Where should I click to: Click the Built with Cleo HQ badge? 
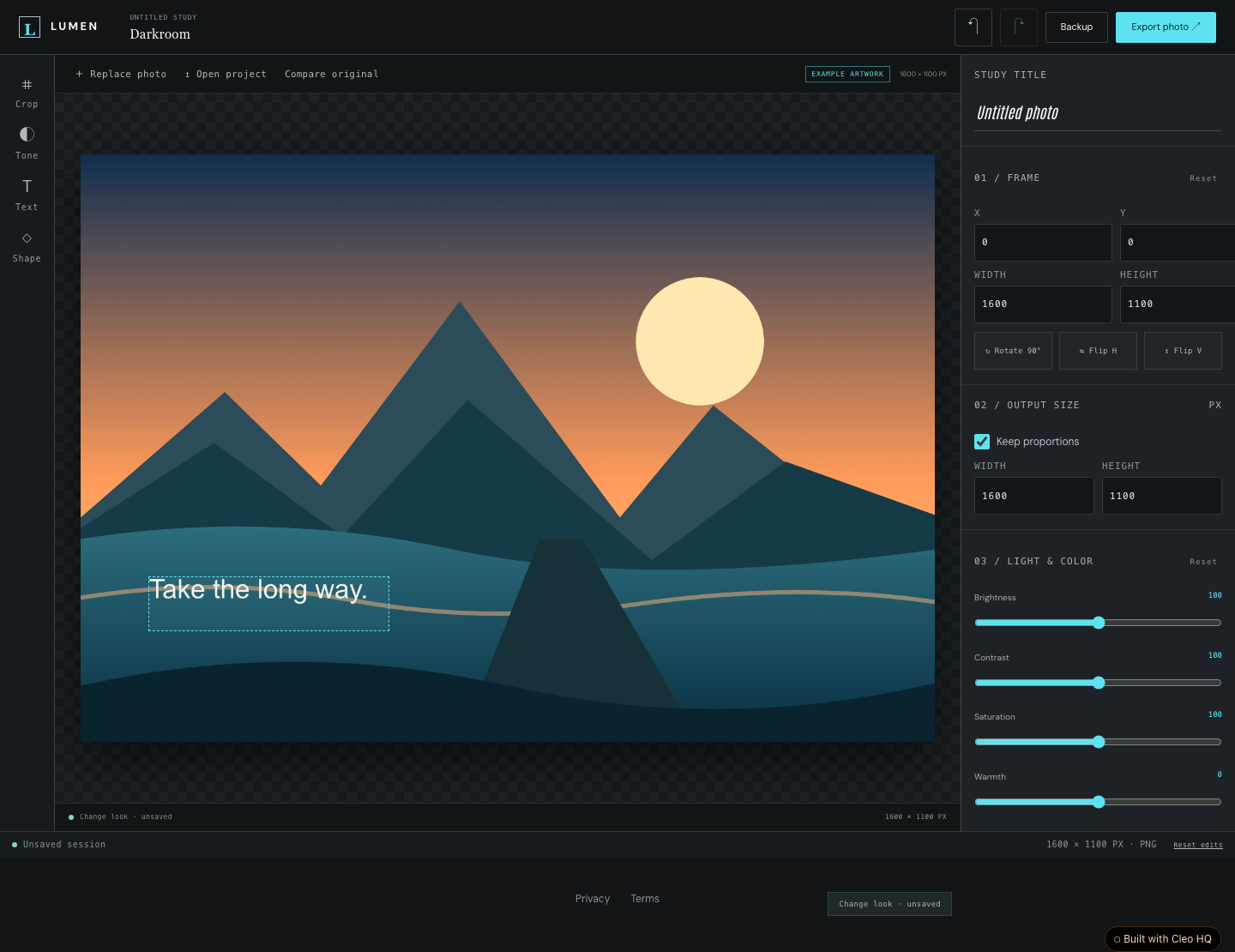(x=1162, y=939)
